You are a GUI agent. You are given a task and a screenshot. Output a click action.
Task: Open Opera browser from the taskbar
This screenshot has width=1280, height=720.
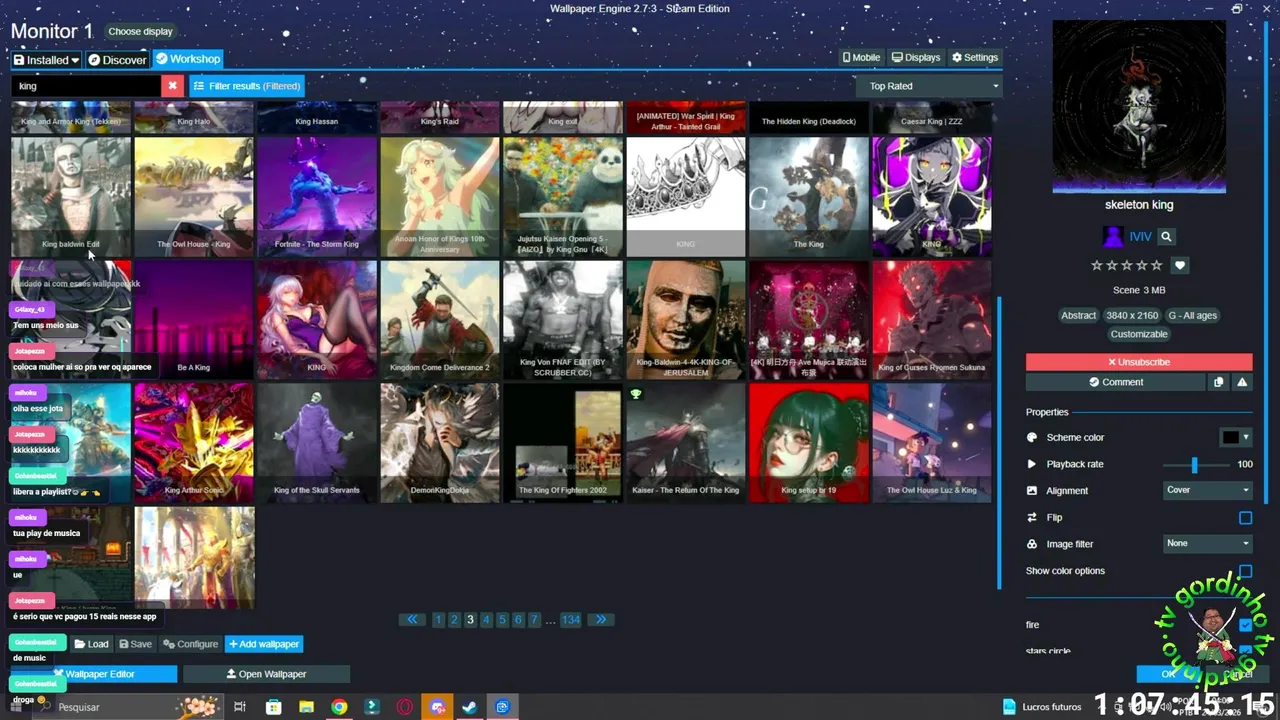(405, 707)
